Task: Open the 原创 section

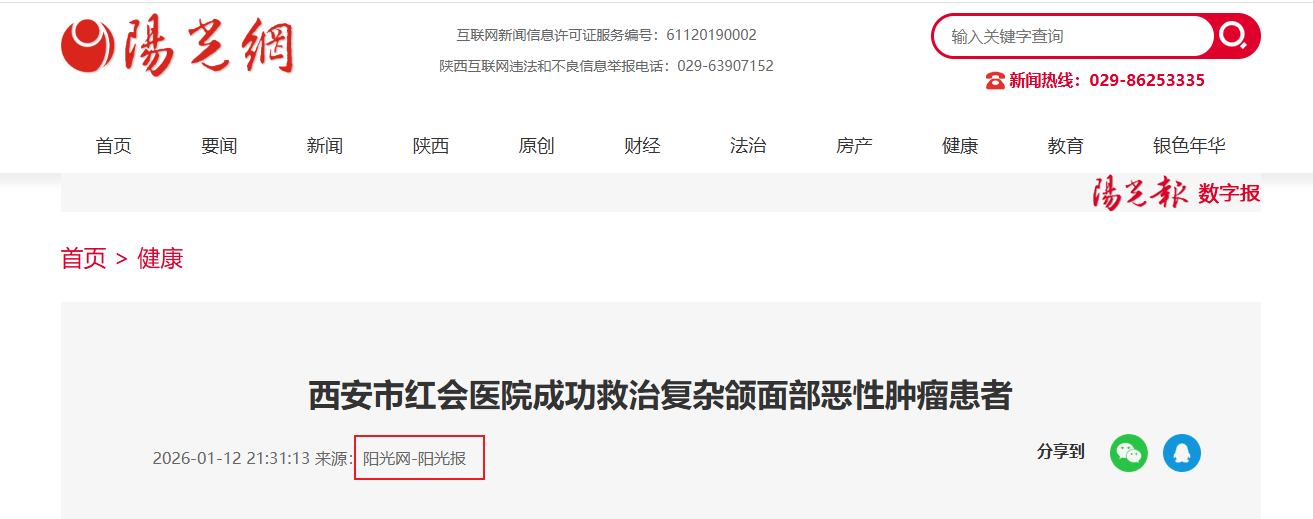Action: 536,146
